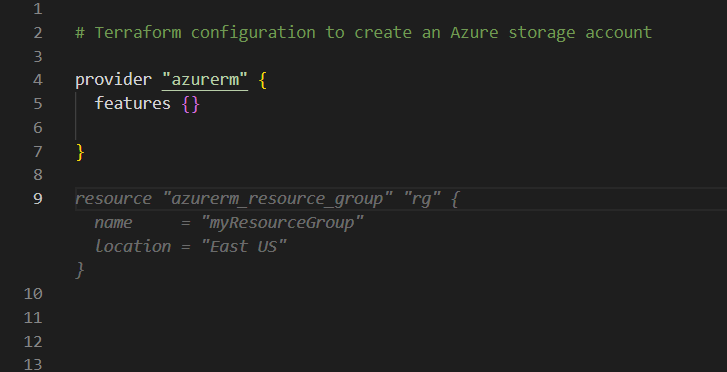Screen dimensions: 727x372
Task: Click the underlined "azurerm" string
Action: 205,80
